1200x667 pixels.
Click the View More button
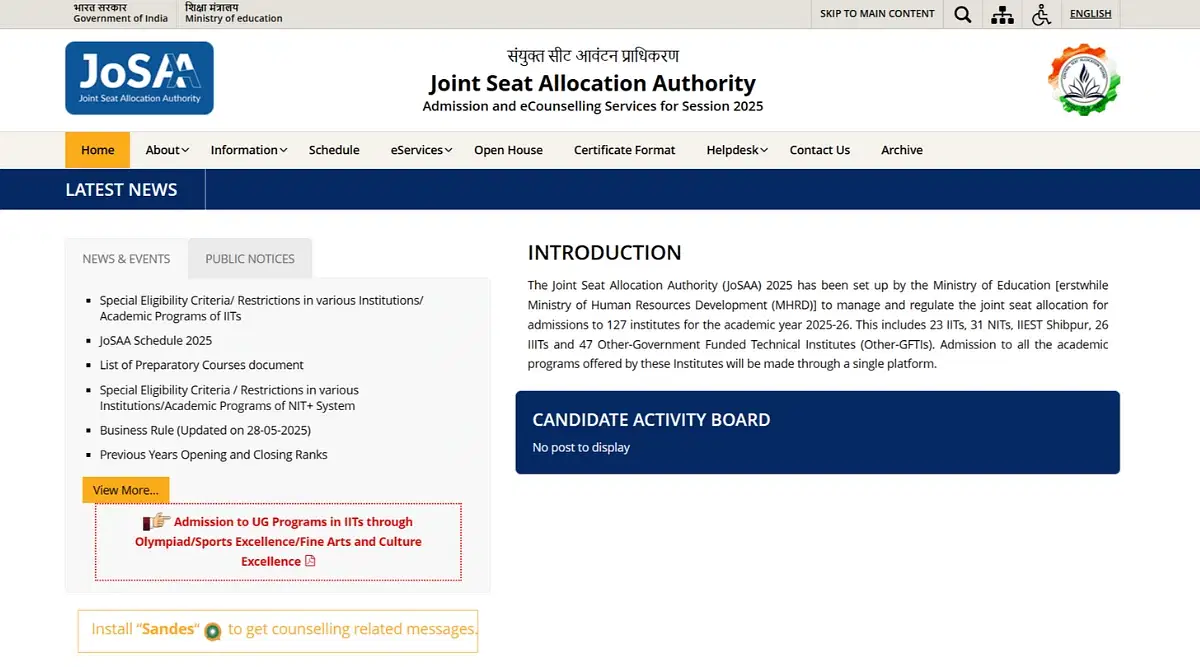126,490
